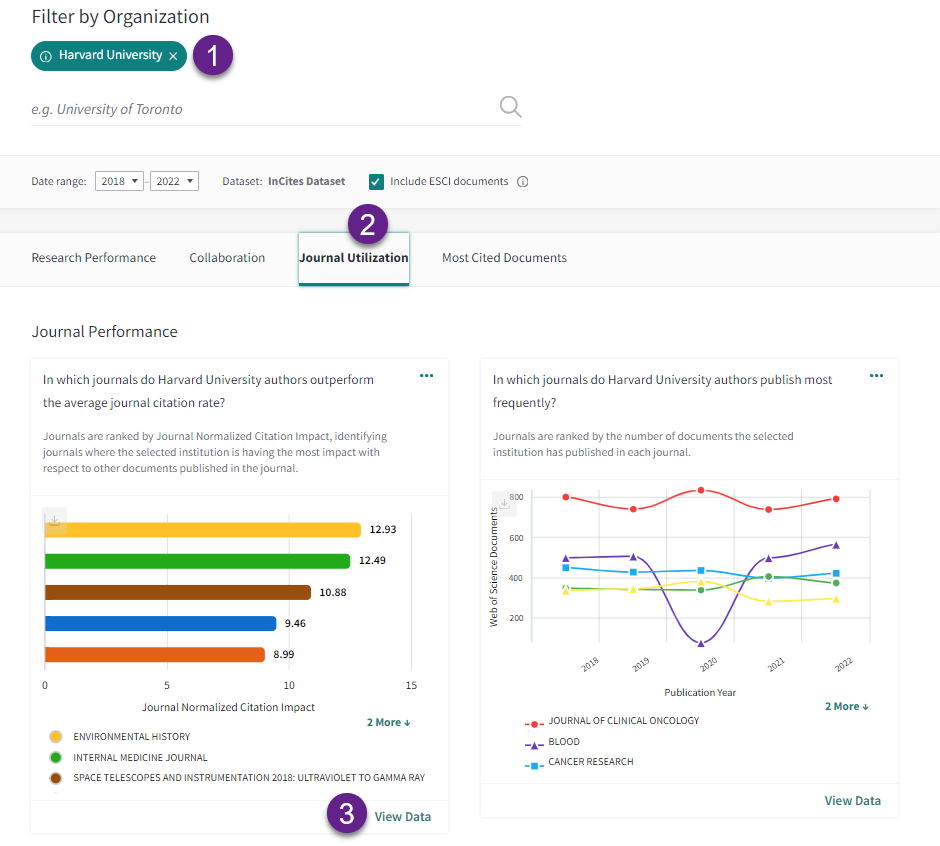Click the Filter by Organization heading
The width and height of the screenshot is (940, 846).
(x=120, y=17)
